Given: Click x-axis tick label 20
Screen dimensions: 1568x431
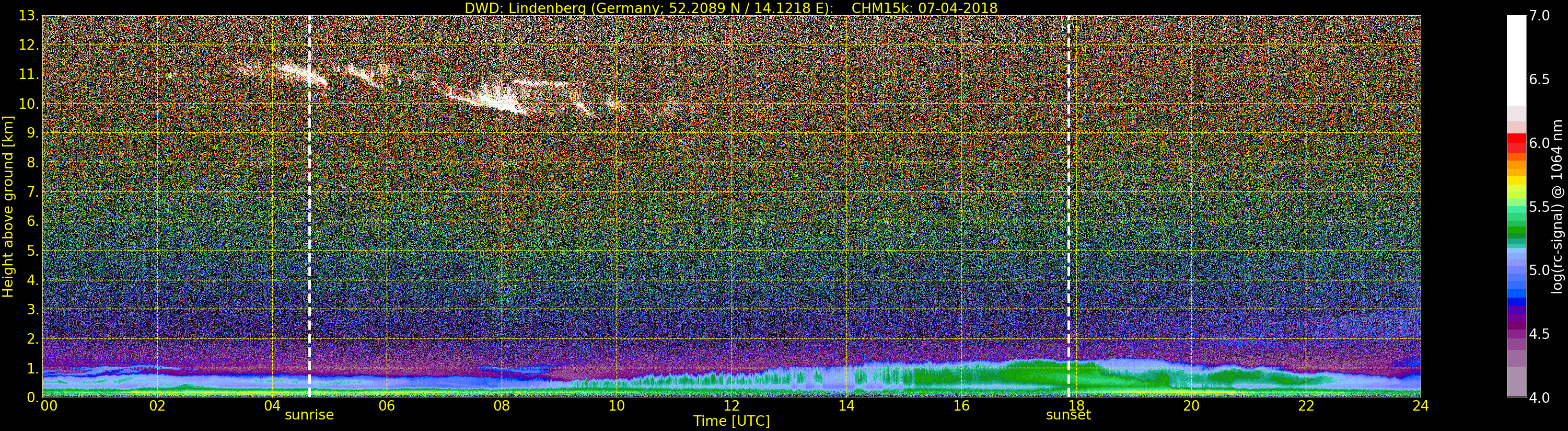Looking at the screenshot, I should 1191,406.
